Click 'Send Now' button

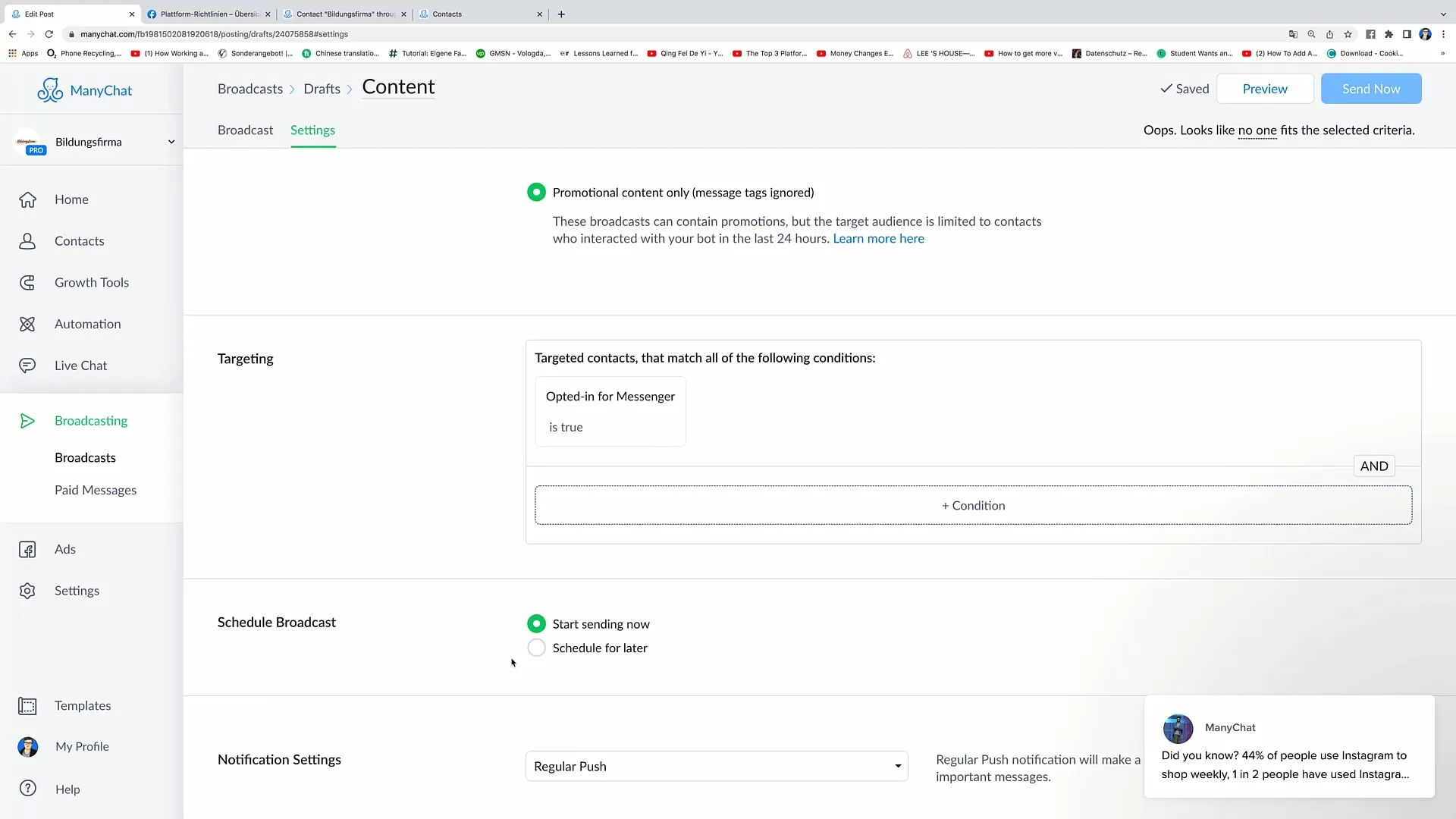click(1371, 88)
